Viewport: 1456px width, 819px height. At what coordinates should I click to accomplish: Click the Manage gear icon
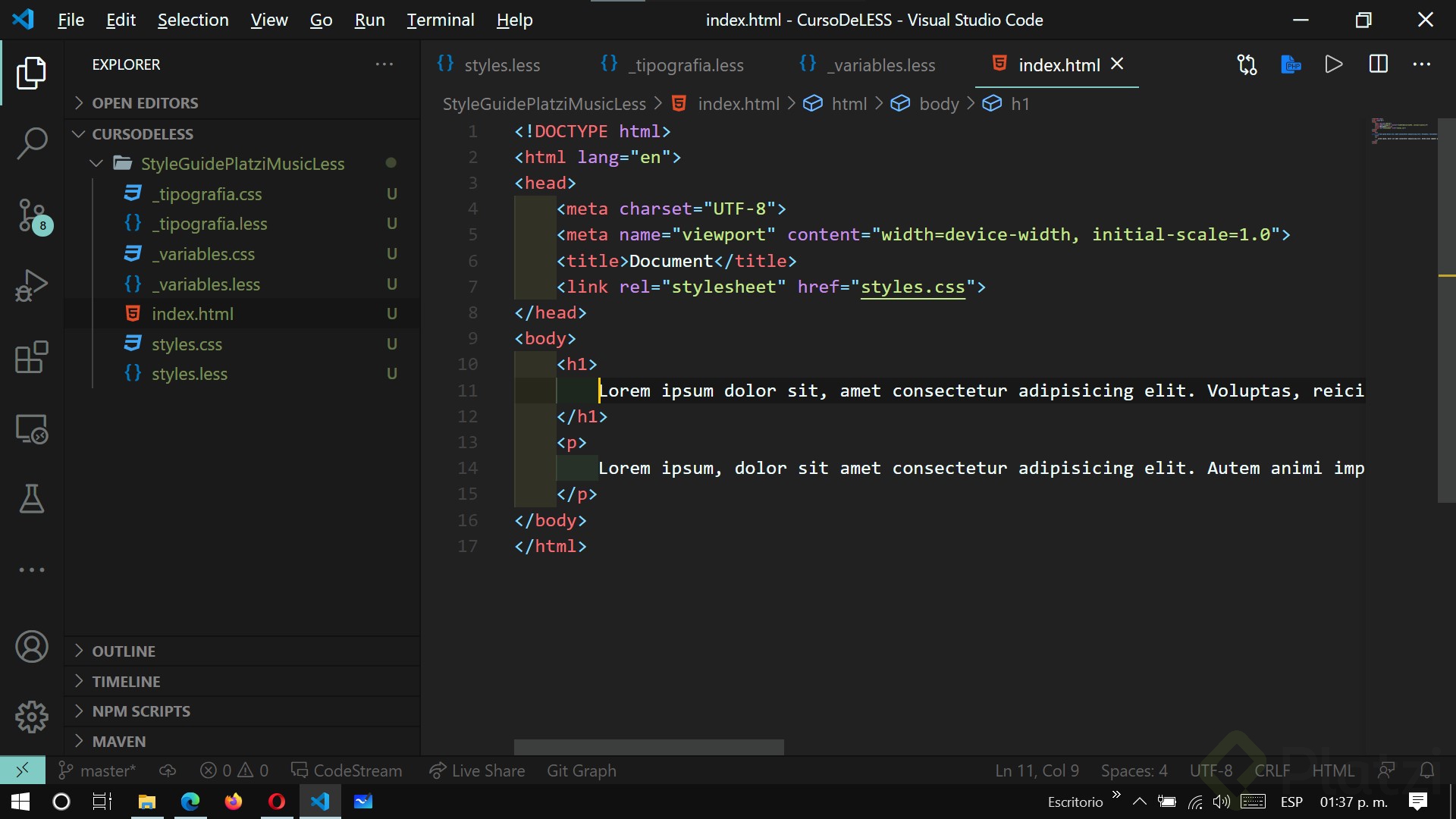pos(31,716)
